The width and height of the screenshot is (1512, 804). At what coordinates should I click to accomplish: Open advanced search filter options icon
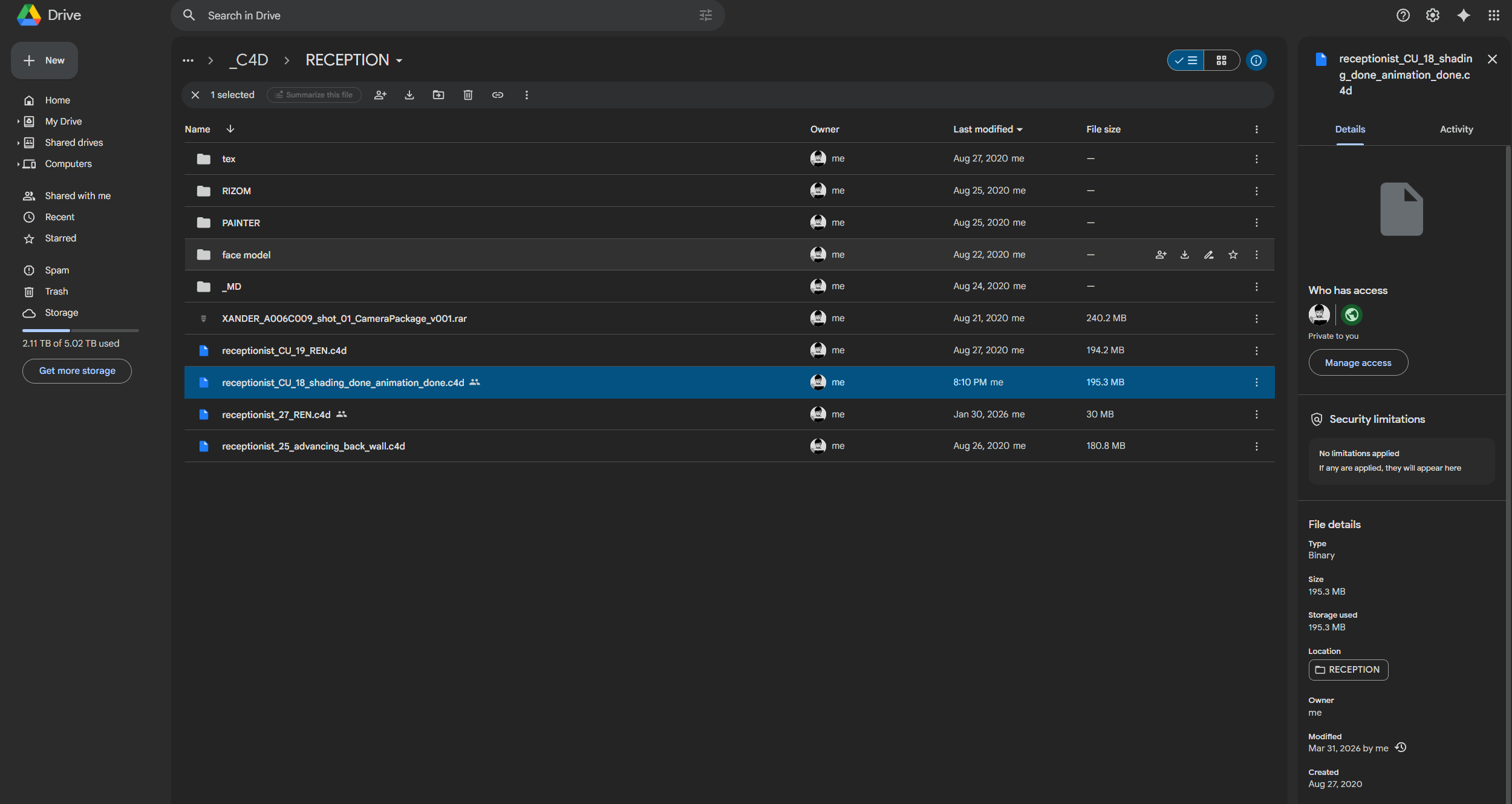coord(705,15)
